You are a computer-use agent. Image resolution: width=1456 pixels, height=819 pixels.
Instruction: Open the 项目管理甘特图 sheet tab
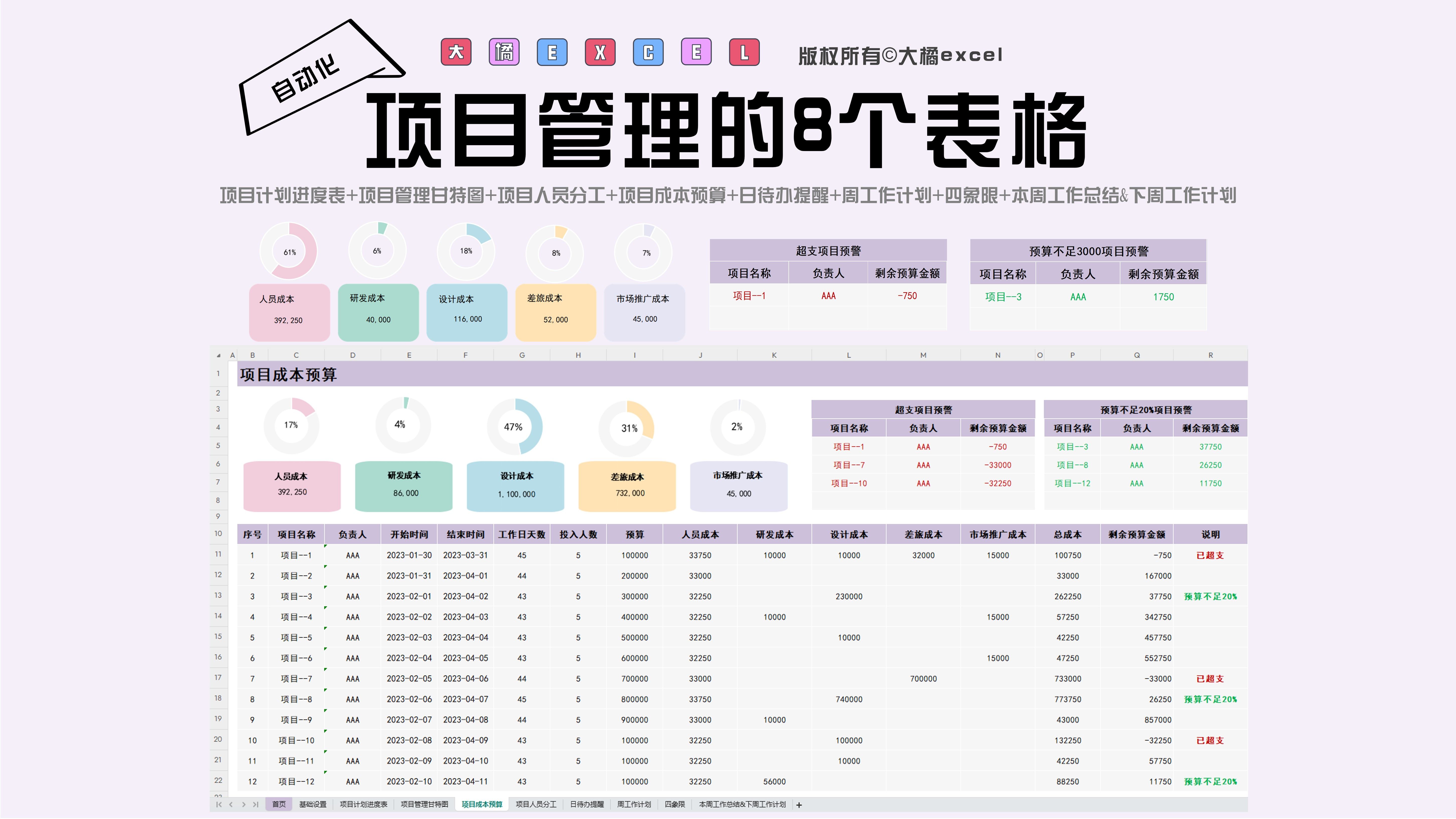click(424, 804)
